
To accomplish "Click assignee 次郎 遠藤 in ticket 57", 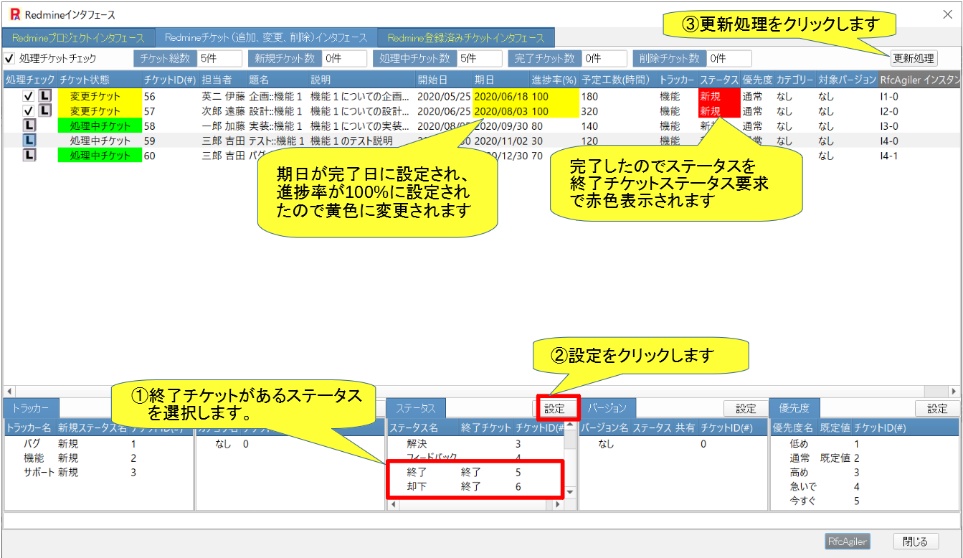I will coord(223,111).
